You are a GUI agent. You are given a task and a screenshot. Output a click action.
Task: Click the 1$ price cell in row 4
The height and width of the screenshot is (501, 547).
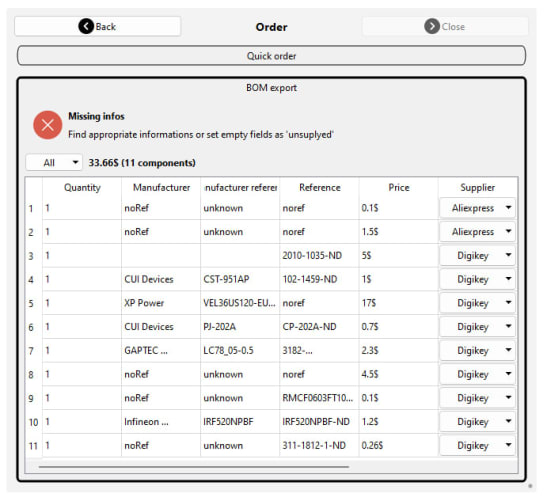pyautogui.click(x=399, y=279)
